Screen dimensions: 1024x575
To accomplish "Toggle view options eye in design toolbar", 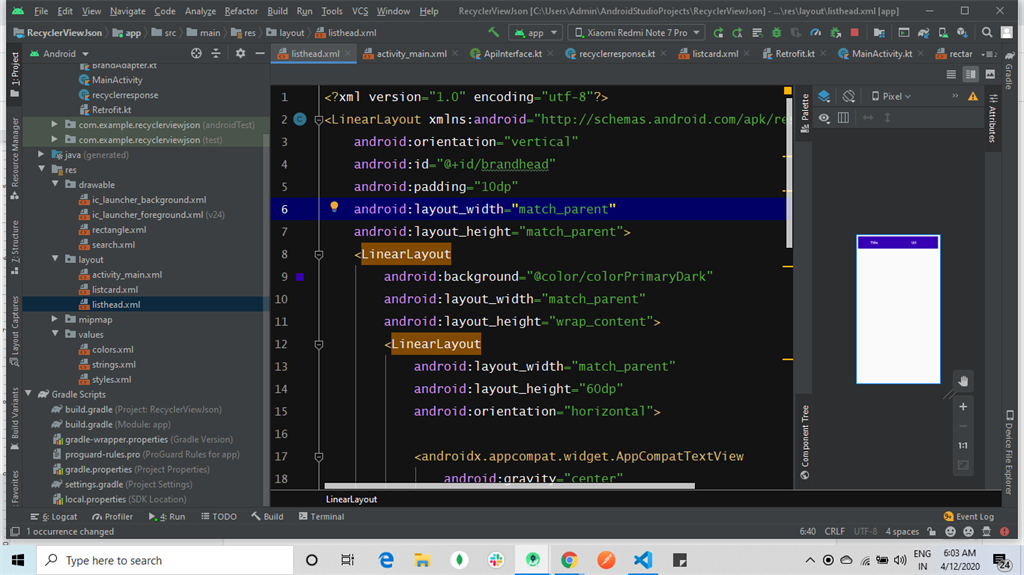I will coord(824,118).
